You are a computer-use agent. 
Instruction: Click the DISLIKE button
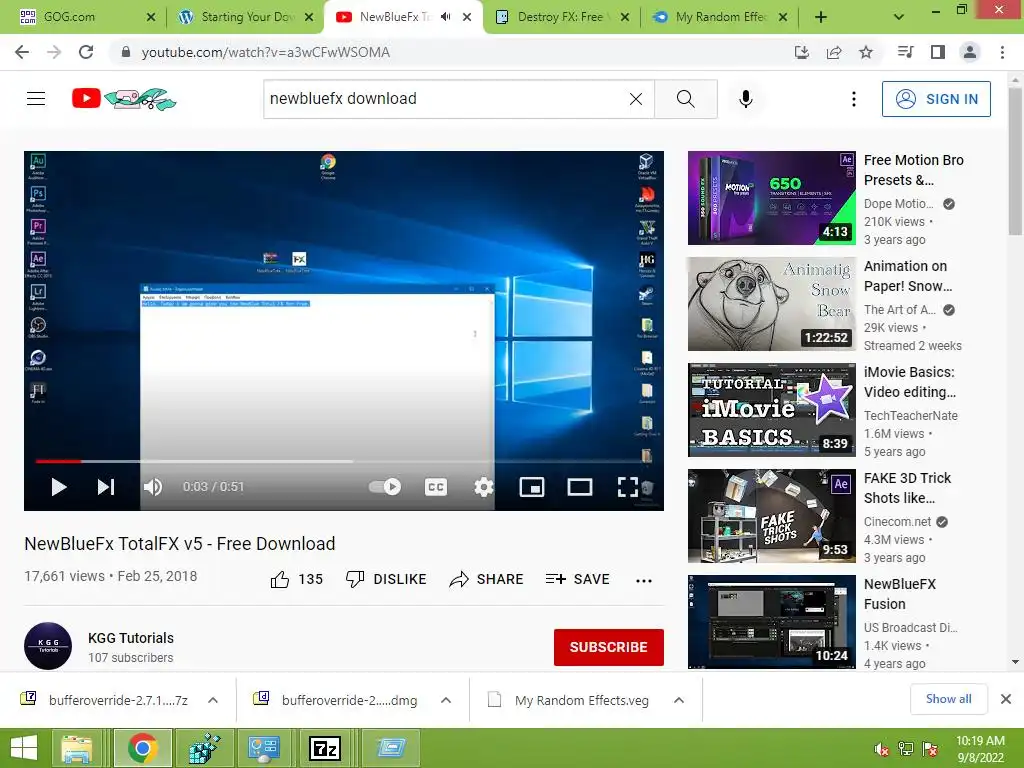pos(387,579)
